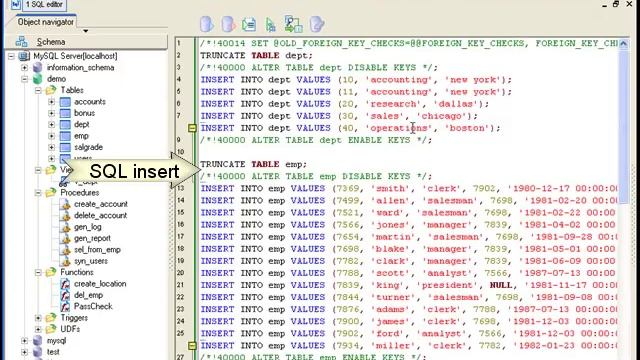Click the gen_log procedure icon
Viewport: 640px width, 360px height.
tap(65, 227)
